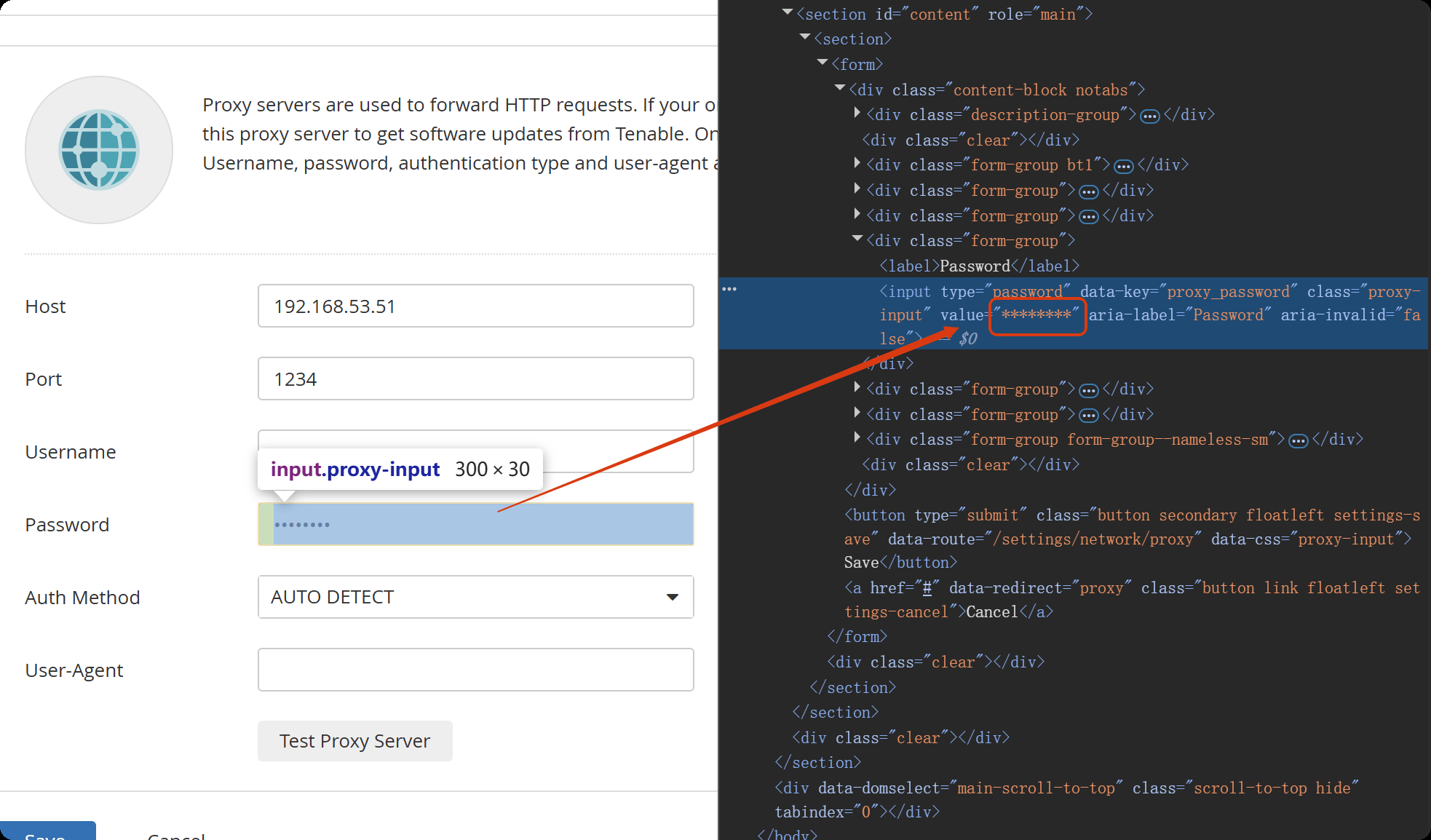The height and width of the screenshot is (840, 1431).
Task: Click the blue Save button
Action: (x=47, y=832)
